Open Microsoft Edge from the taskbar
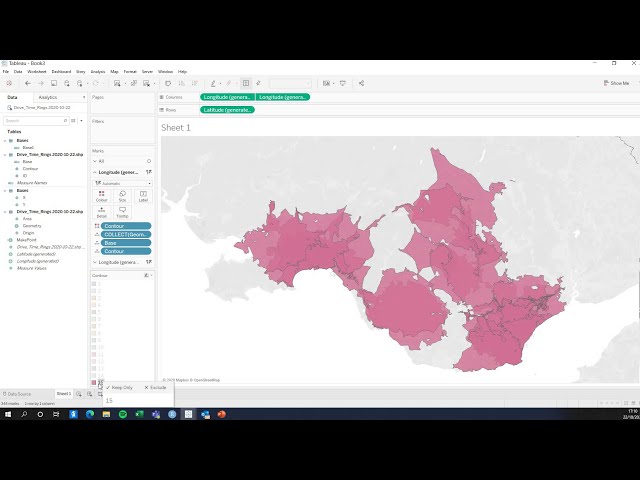The image size is (640, 480). [90, 414]
